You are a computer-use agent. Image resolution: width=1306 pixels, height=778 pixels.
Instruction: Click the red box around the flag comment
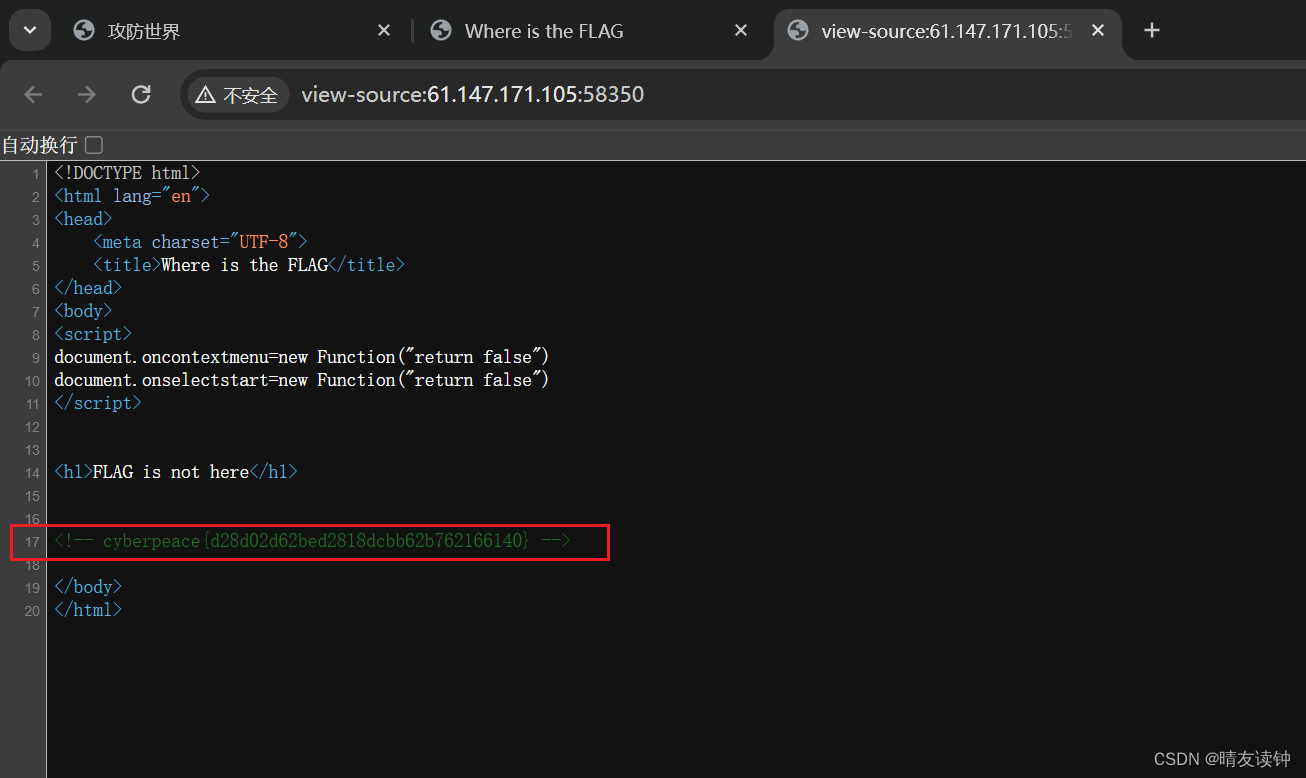[x=310, y=542]
